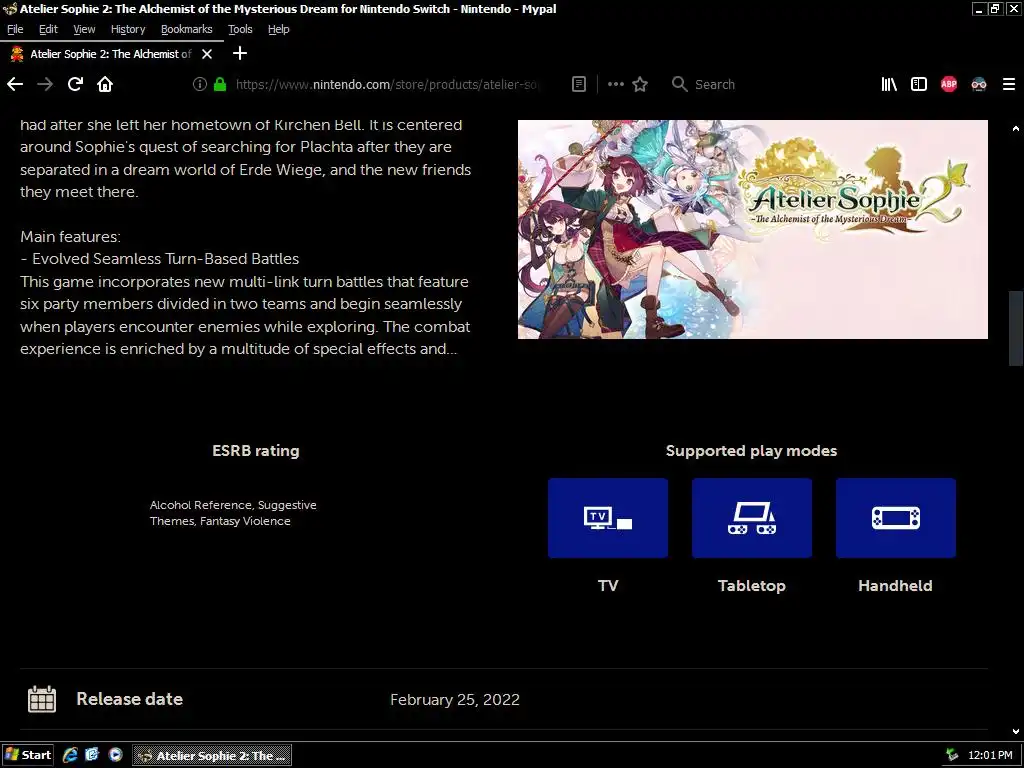Show sidebars

[919, 84]
